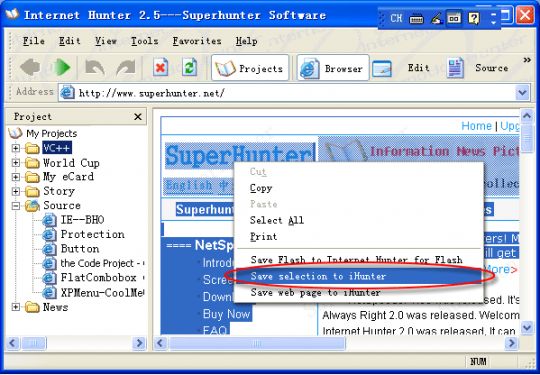
Task: Open the File menu
Action: tap(33, 41)
